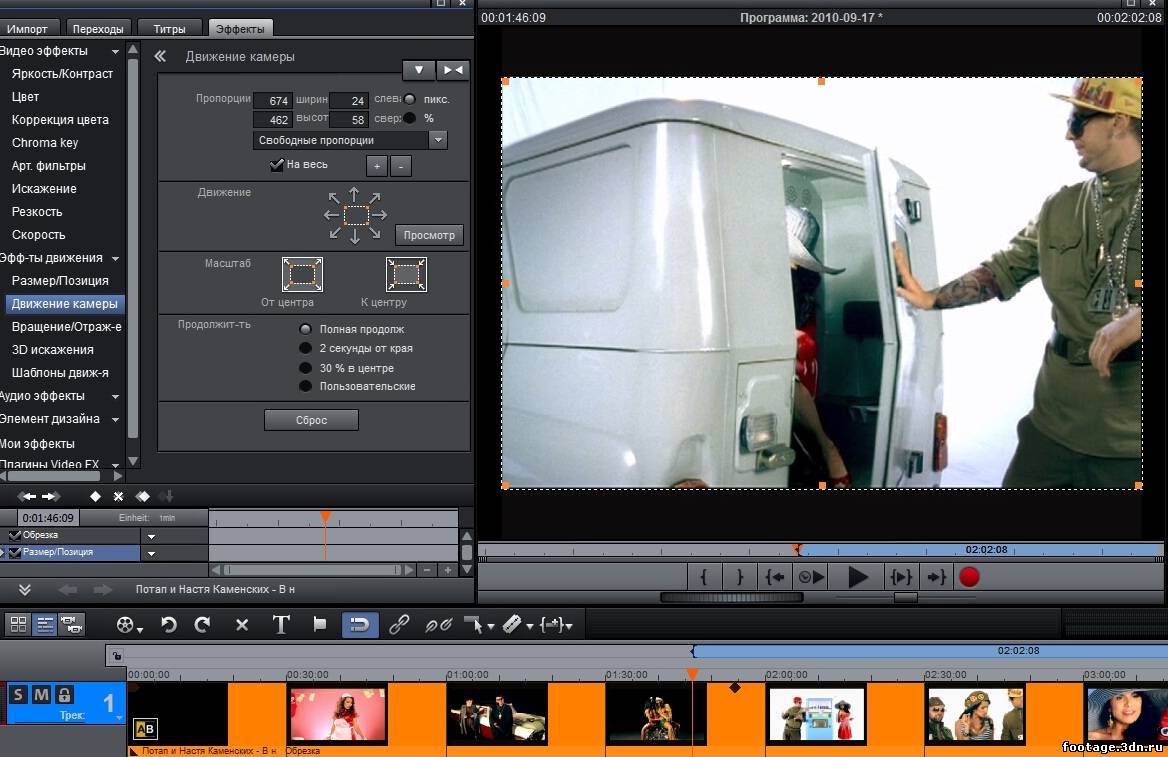Collapse panel with double down chevron
The width and height of the screenshot is (1168, 757).
point(25,590)
